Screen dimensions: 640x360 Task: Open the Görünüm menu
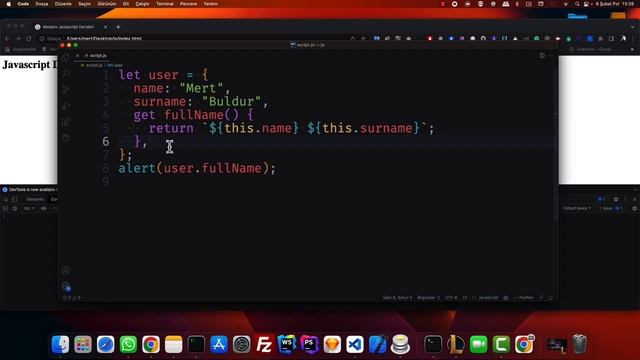(107, 4)
